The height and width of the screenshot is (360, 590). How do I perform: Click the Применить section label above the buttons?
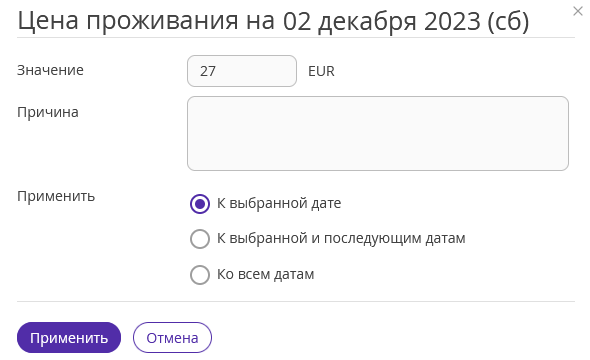point(56,196)
